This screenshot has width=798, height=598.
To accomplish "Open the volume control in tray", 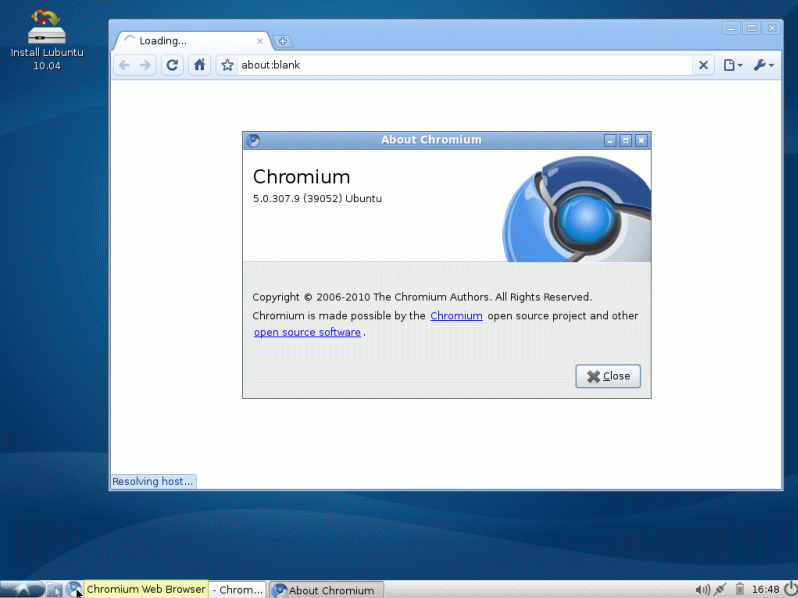I will point(702,589).
